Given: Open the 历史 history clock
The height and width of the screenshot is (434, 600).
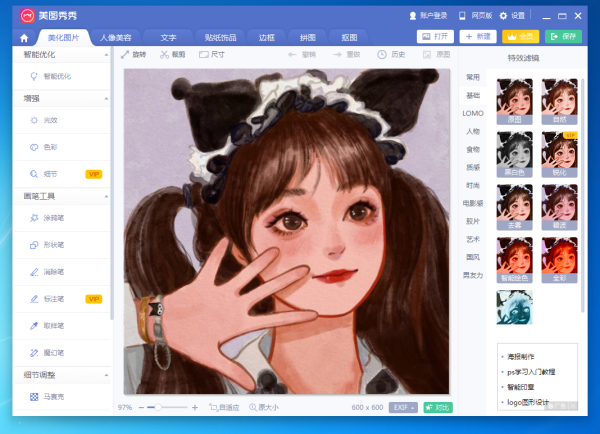Looking at the screenshot, I should point(391,55).
